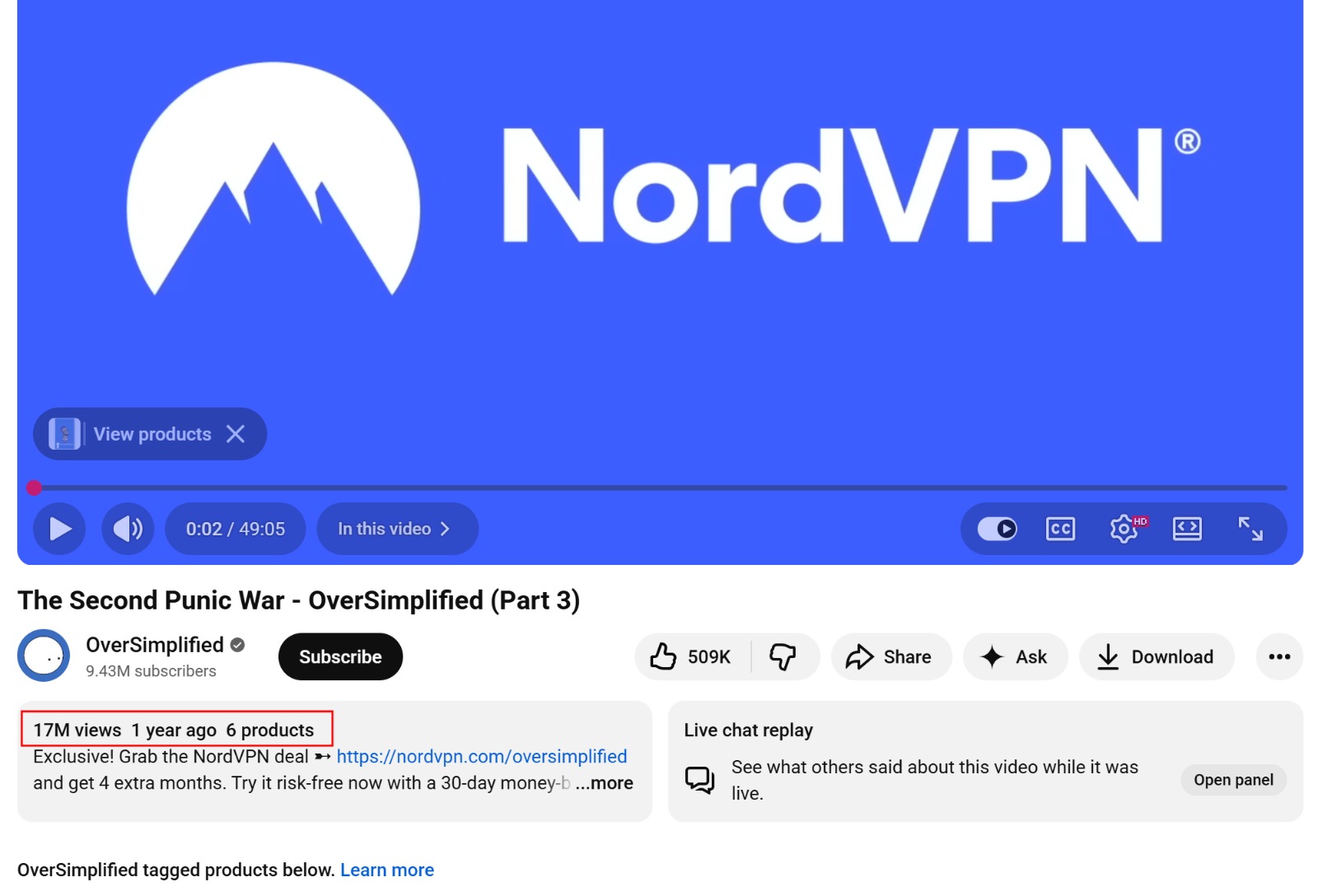Mute the video volume
Screen dimensions: 1318x896
128,529
